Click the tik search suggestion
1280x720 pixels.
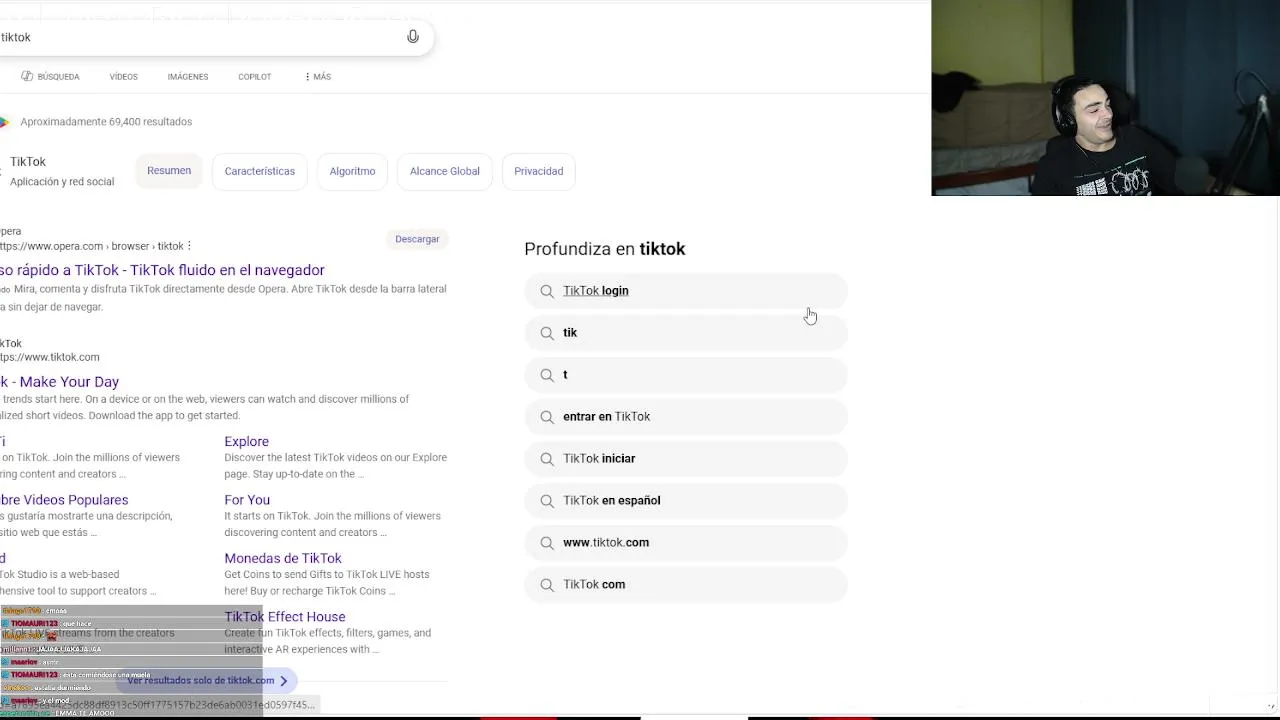click(686, 333)
